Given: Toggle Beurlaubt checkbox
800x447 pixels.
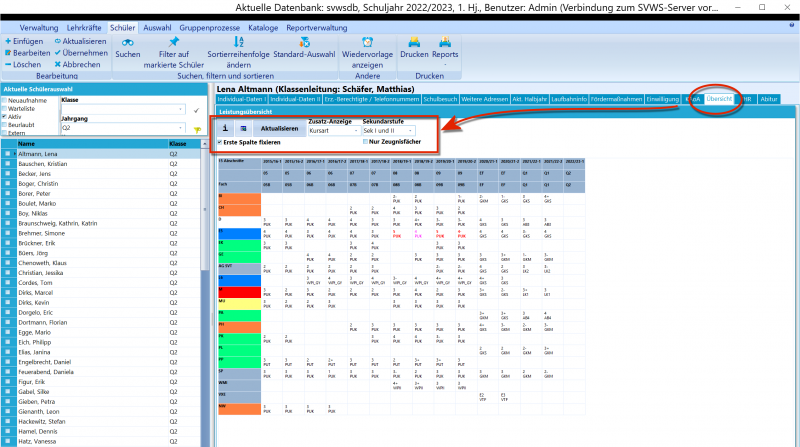Looking at the screenshot, I should pyautogui.click(x=5, y=125).
